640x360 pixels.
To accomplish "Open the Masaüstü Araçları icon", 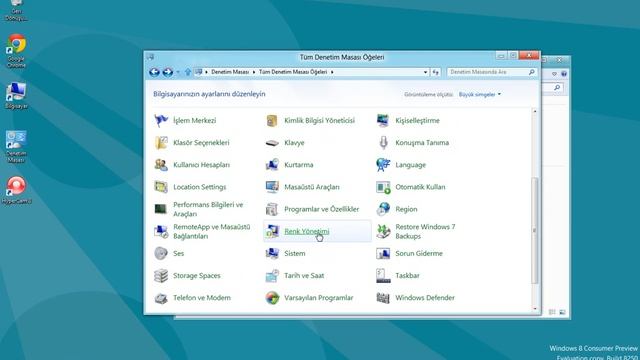I will point(272,187).
